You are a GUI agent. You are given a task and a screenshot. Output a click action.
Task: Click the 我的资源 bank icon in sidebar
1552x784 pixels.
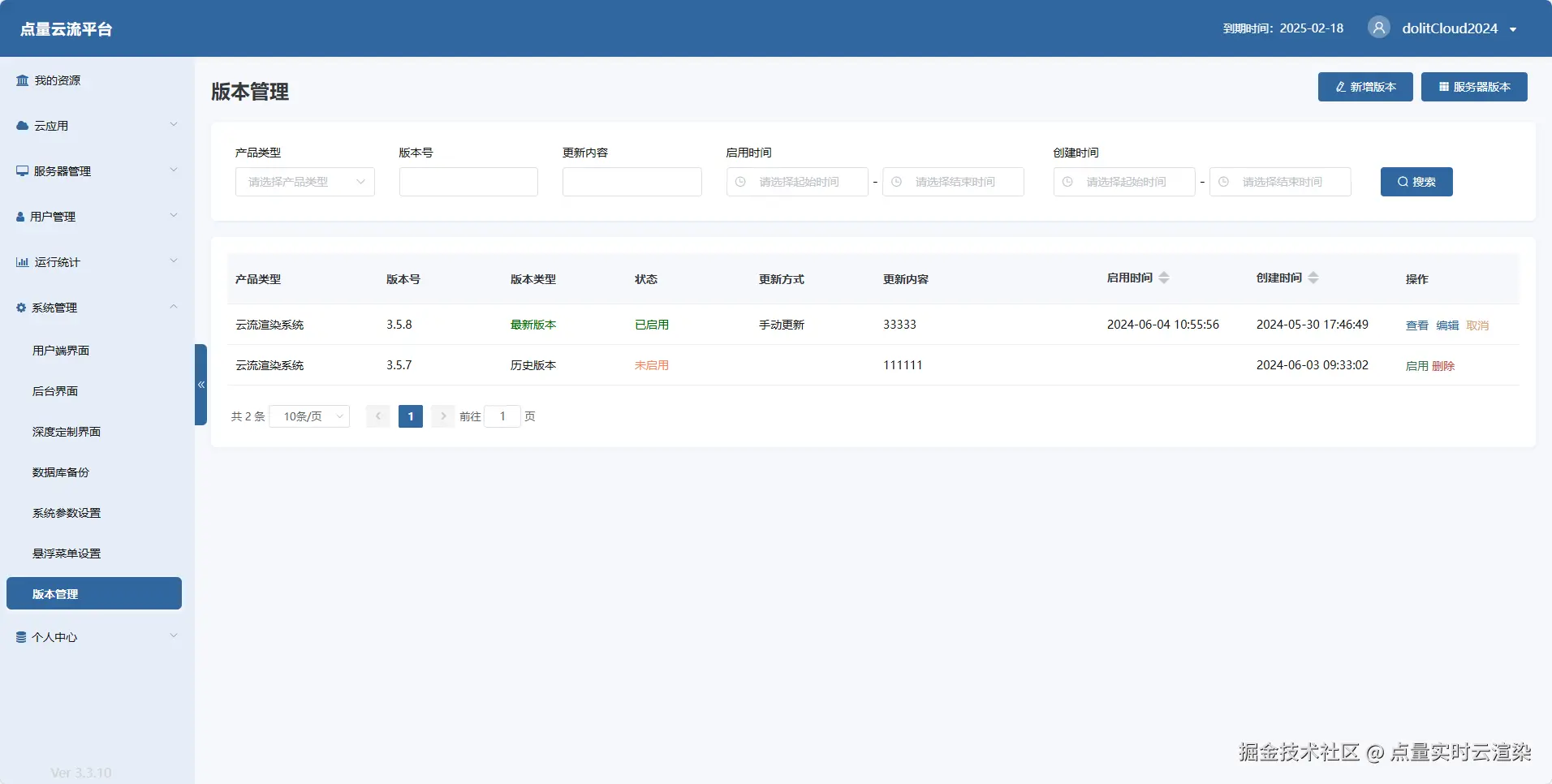(x=22, y=80)
